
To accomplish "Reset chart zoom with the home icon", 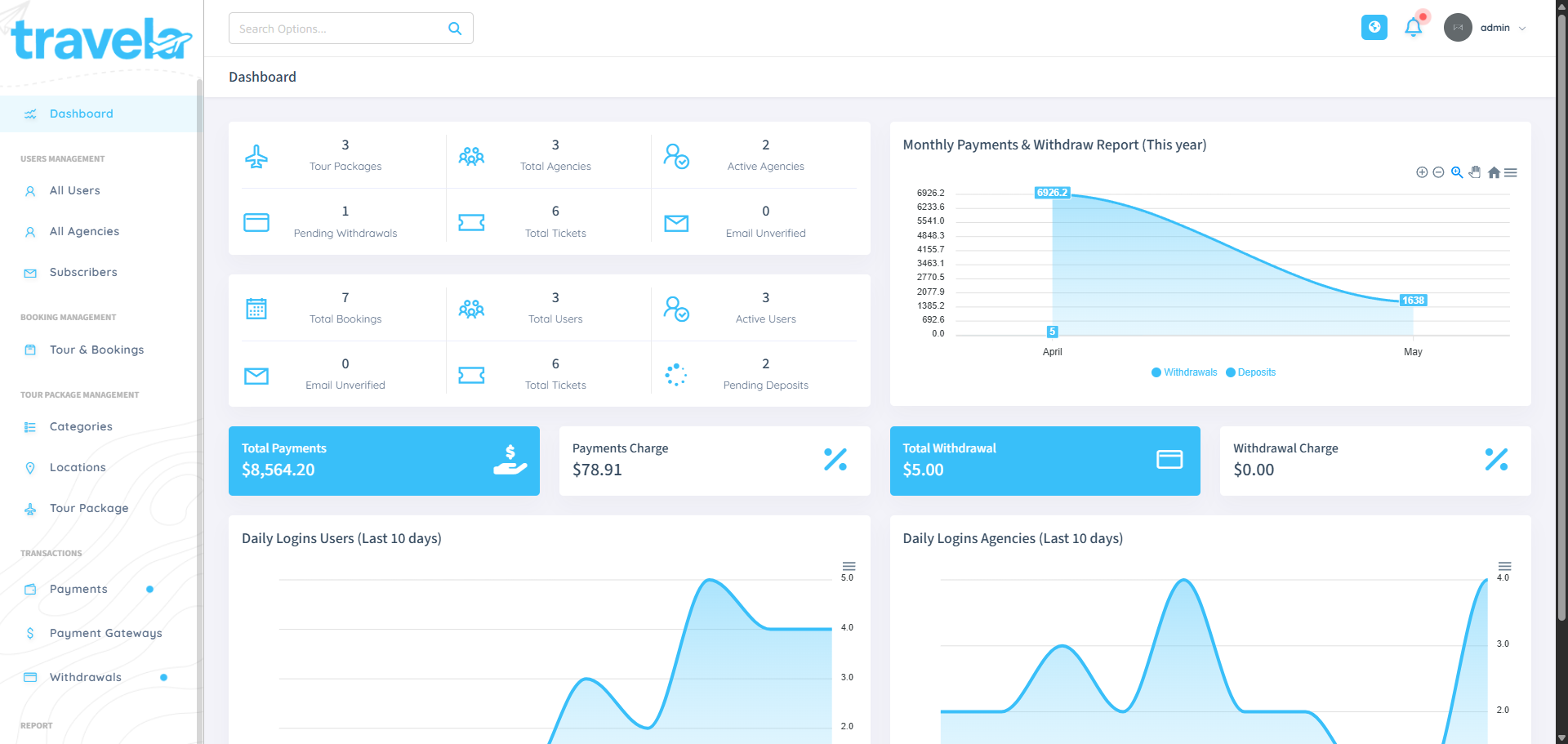I will 1494,172.
